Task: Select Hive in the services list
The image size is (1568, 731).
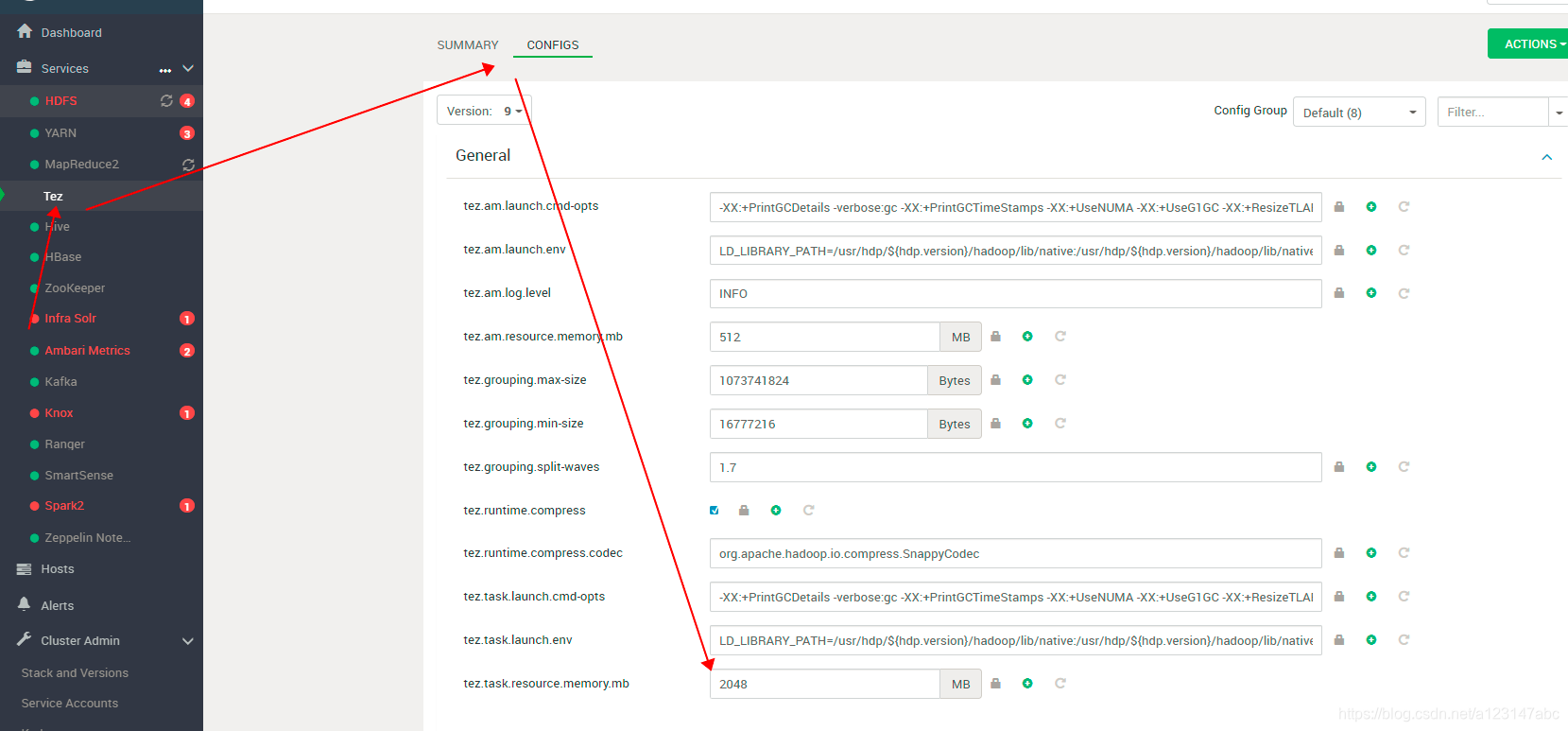Action: pyautogui.click(x=58, y=226)
